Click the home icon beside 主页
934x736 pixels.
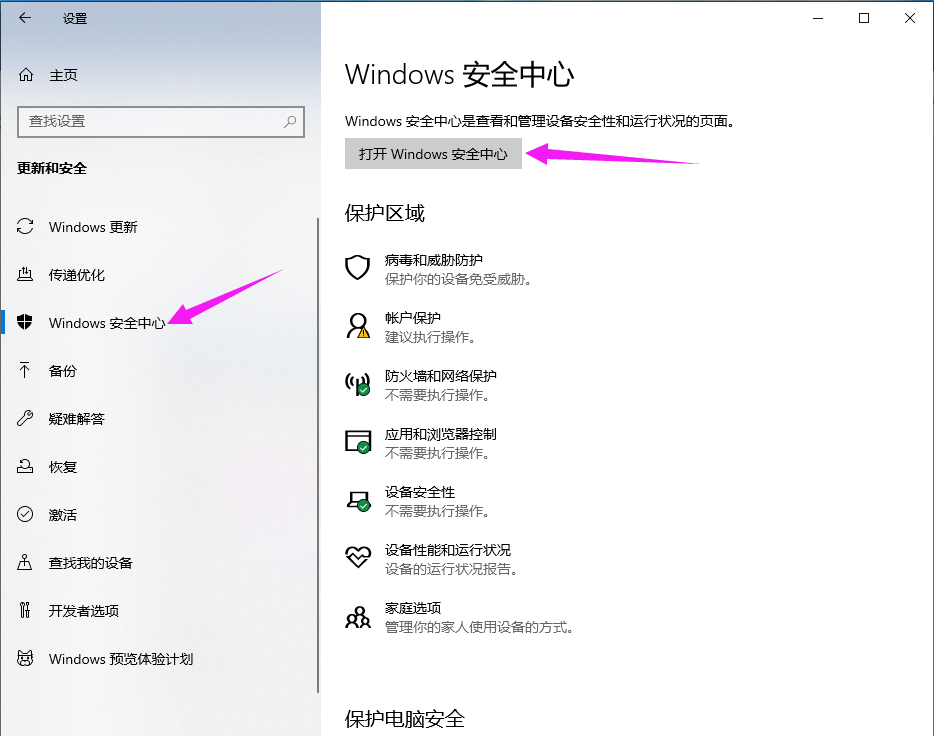[x=26, y=75]
